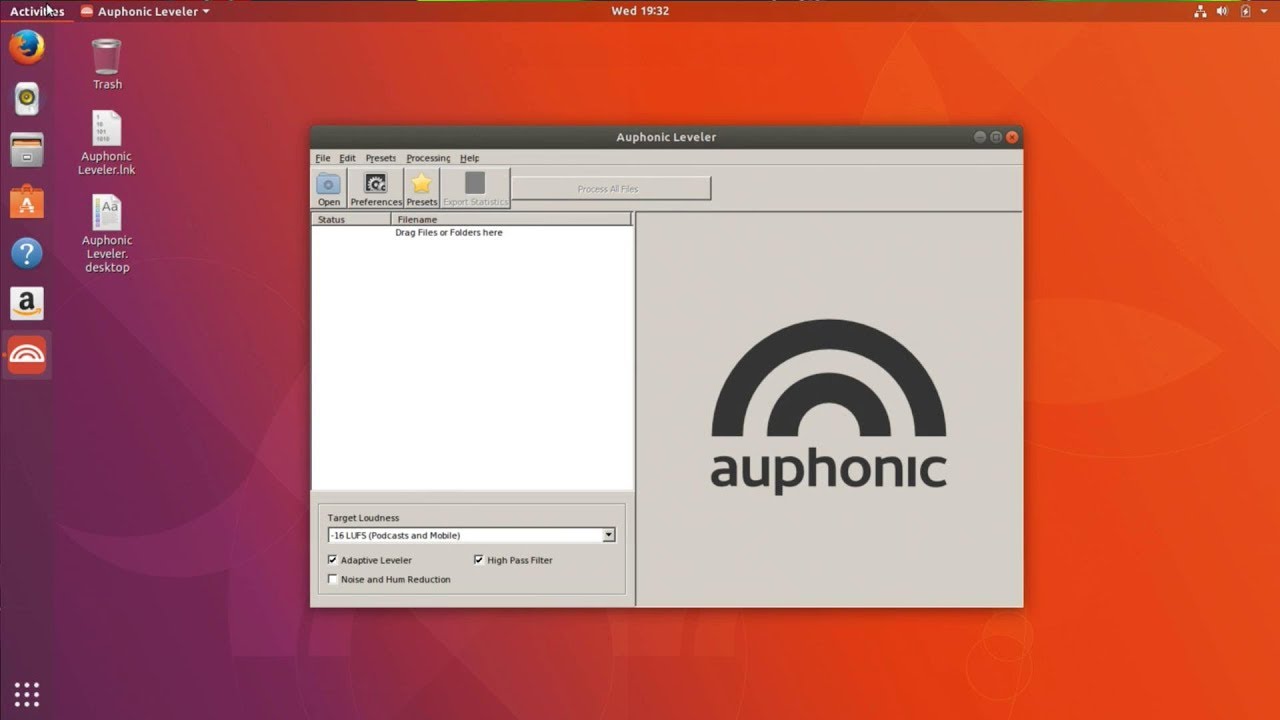The width and height of the screenshot is (1280, 720).
Task: Open the clock showing Wed 19:32
Action: pos(640,11)
